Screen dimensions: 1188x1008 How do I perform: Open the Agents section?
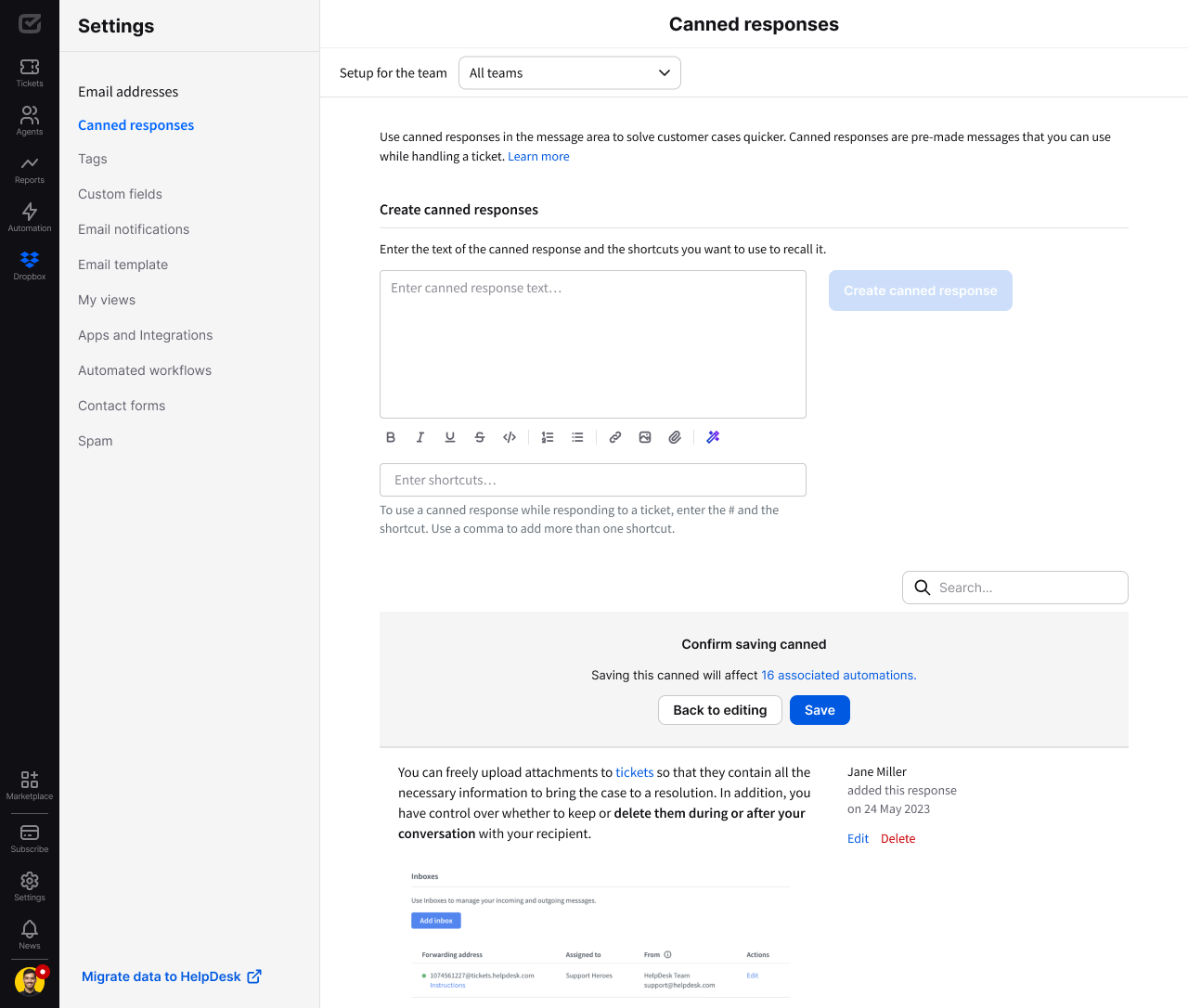(x=30, y=121)
